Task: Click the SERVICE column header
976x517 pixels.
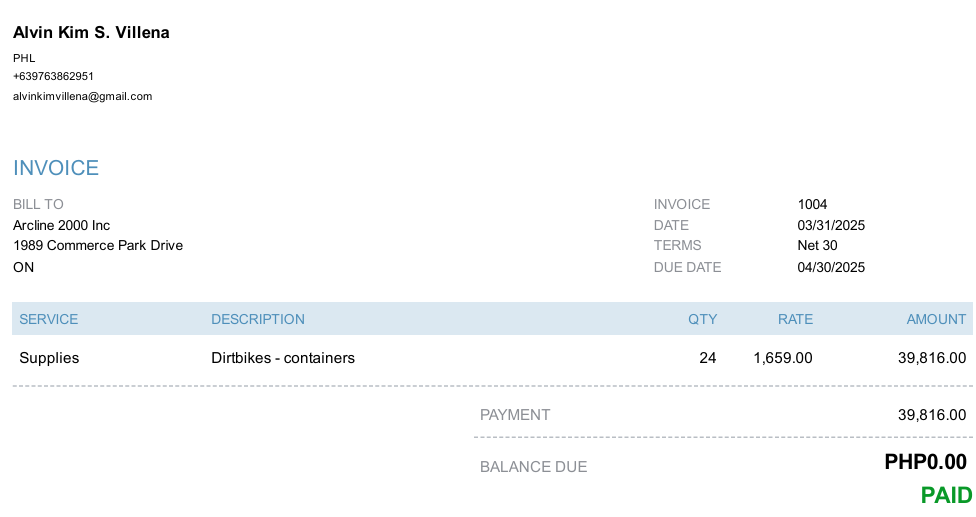Action: [x=49, y=319]
